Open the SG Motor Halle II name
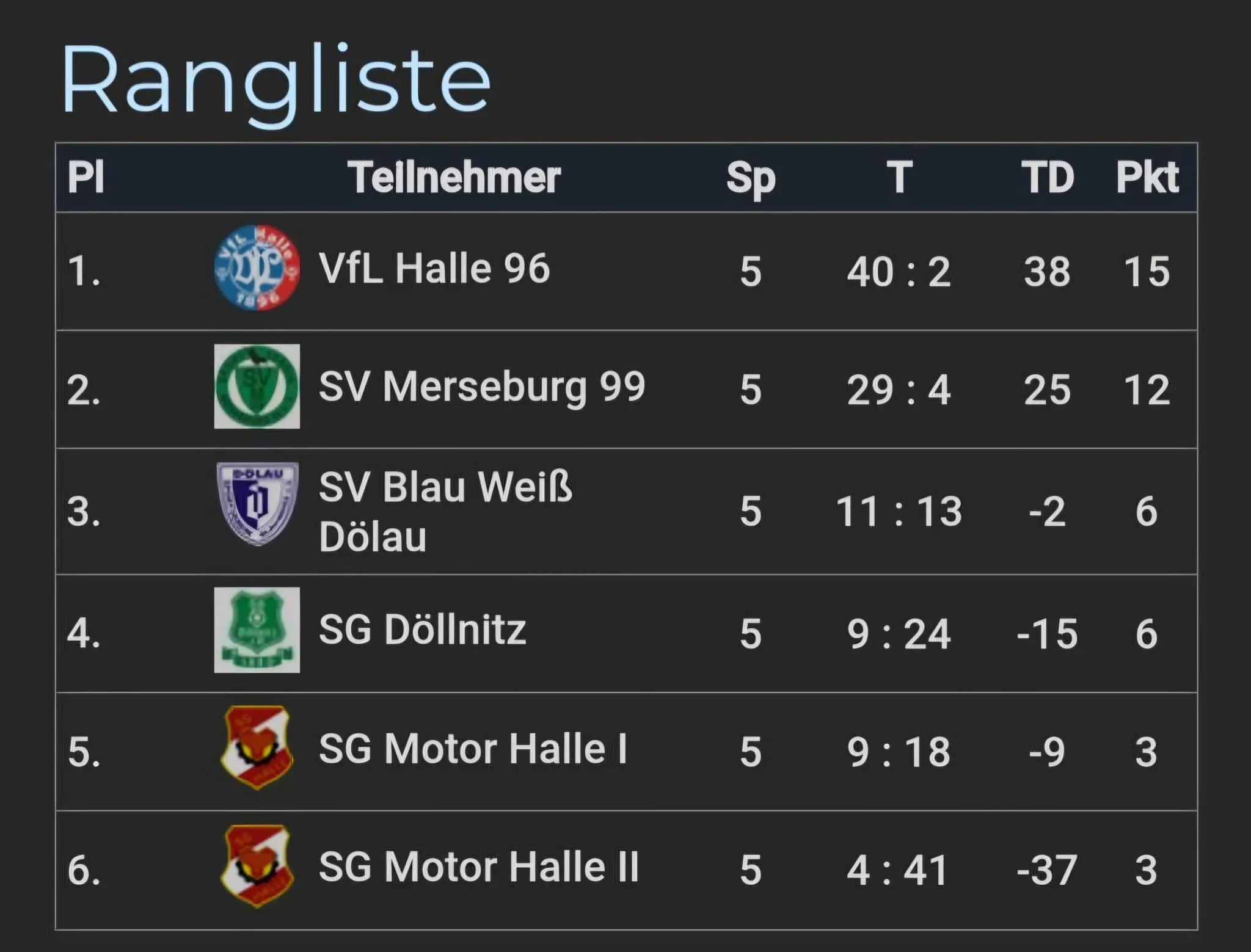 pos(478,867)
